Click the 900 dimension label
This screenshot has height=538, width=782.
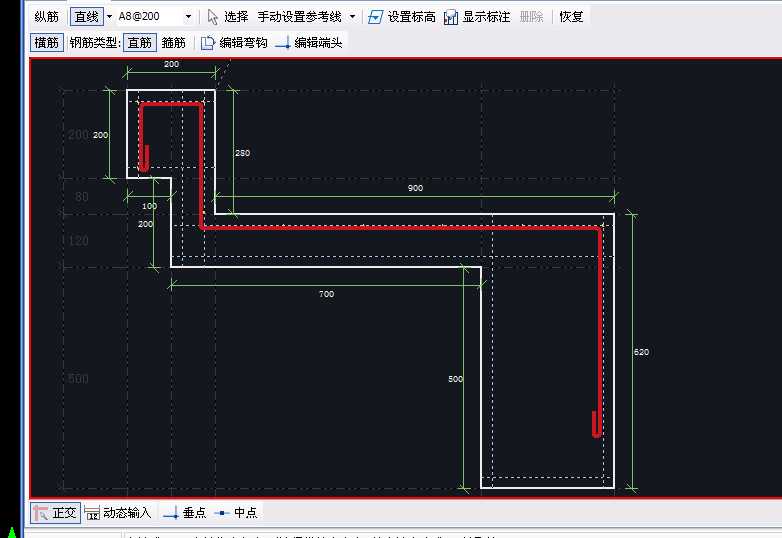point(415,188)
